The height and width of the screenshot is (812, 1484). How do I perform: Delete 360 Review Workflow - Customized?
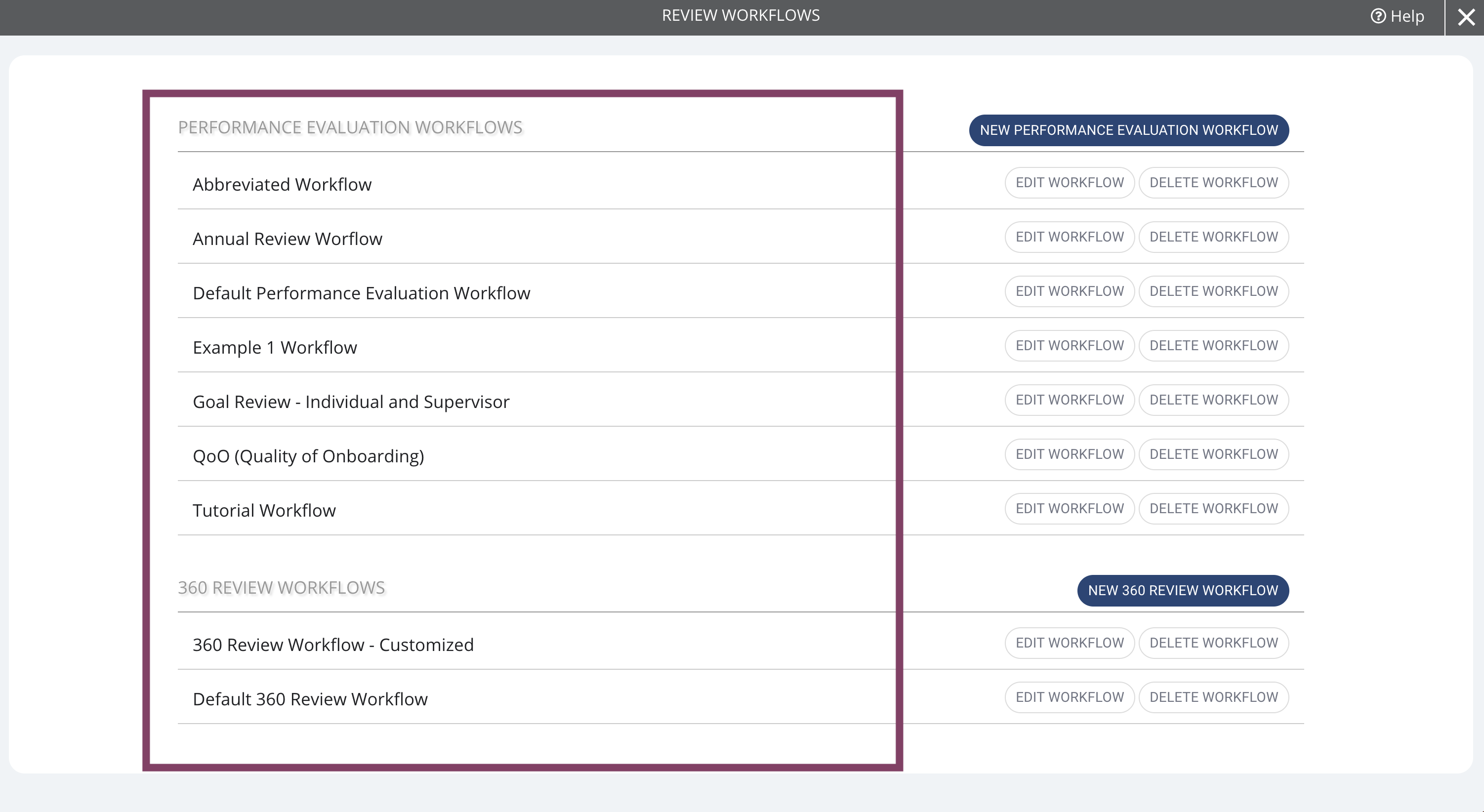[1213, 643]
